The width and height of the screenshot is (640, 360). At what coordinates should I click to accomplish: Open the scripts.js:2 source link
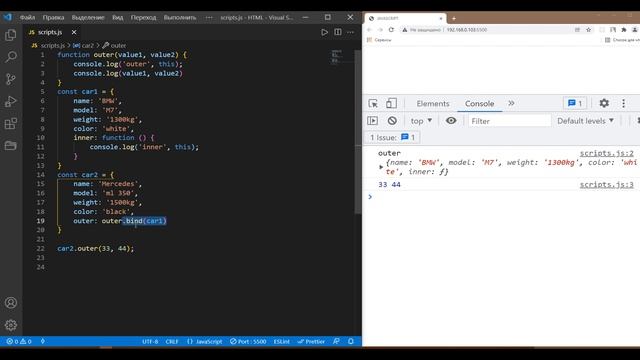pyautogui.click(x=607, y=153)
